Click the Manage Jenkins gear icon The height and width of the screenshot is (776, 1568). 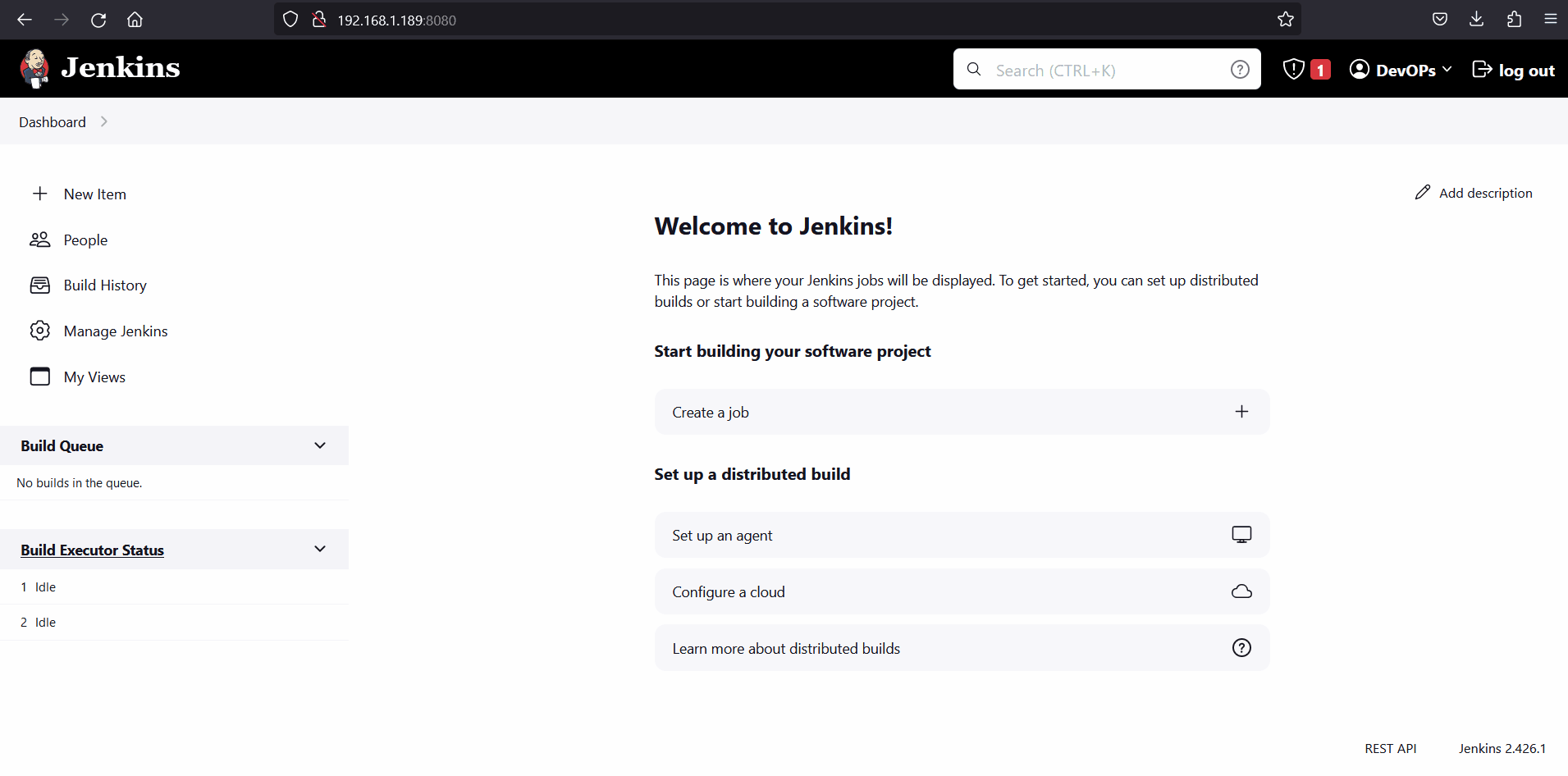(x=39, y=331)
